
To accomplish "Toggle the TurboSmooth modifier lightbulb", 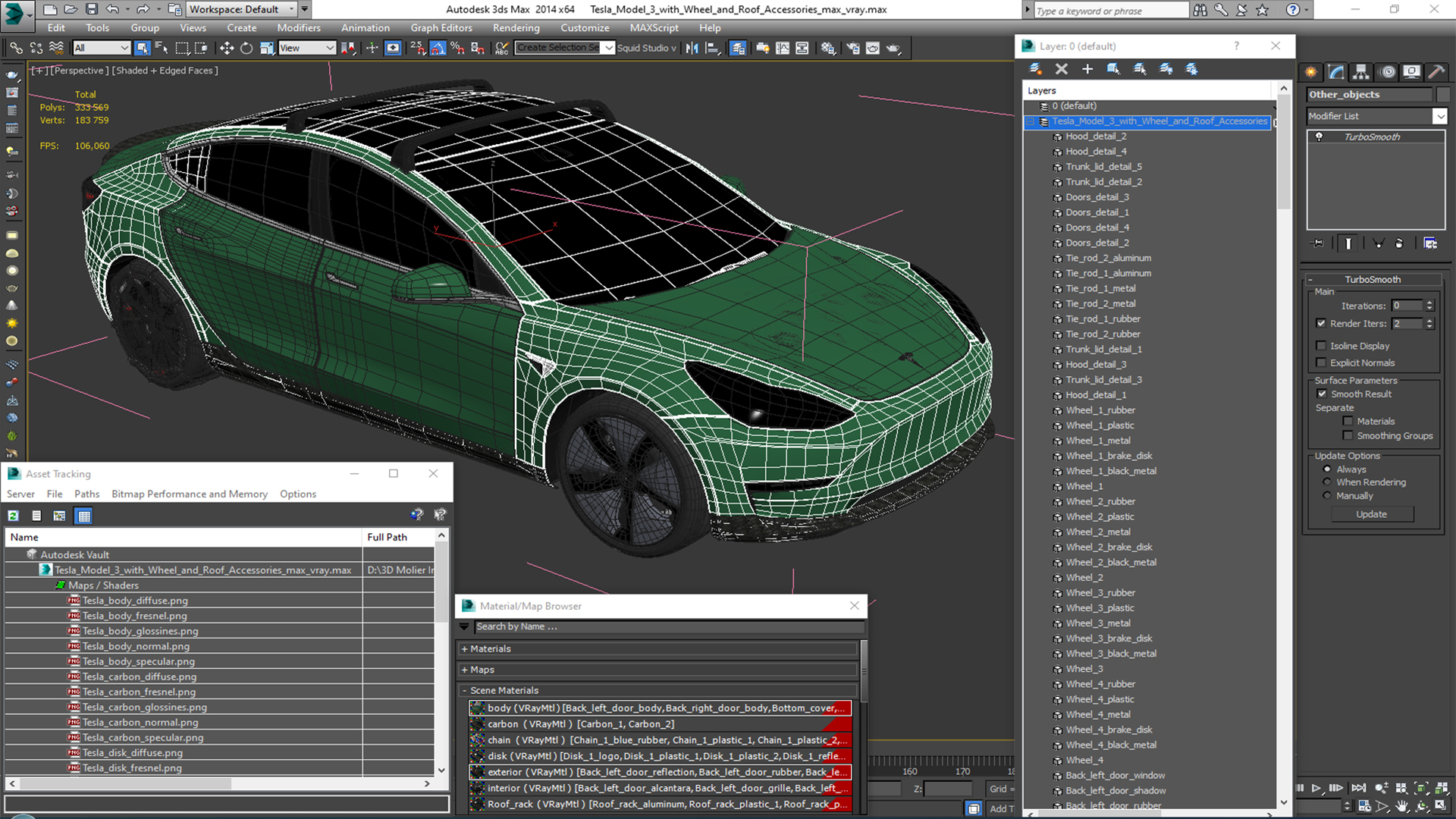I will 1319,137.
